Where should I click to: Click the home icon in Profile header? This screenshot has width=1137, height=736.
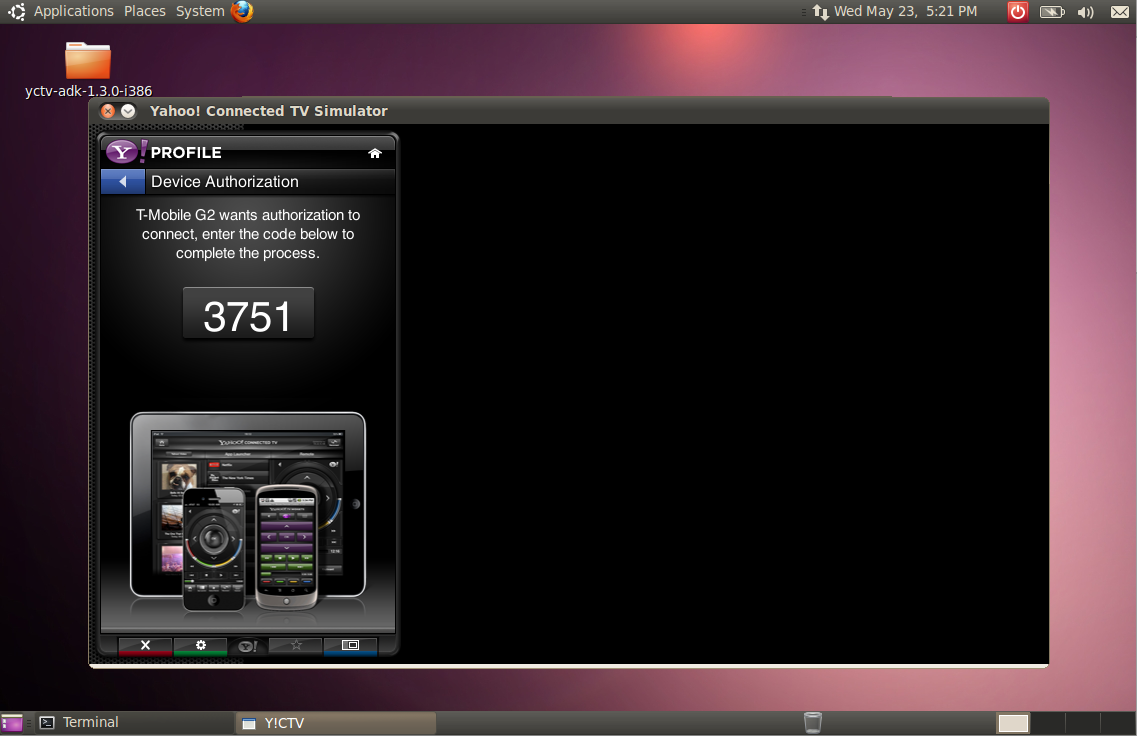click(x=375, y=153)
